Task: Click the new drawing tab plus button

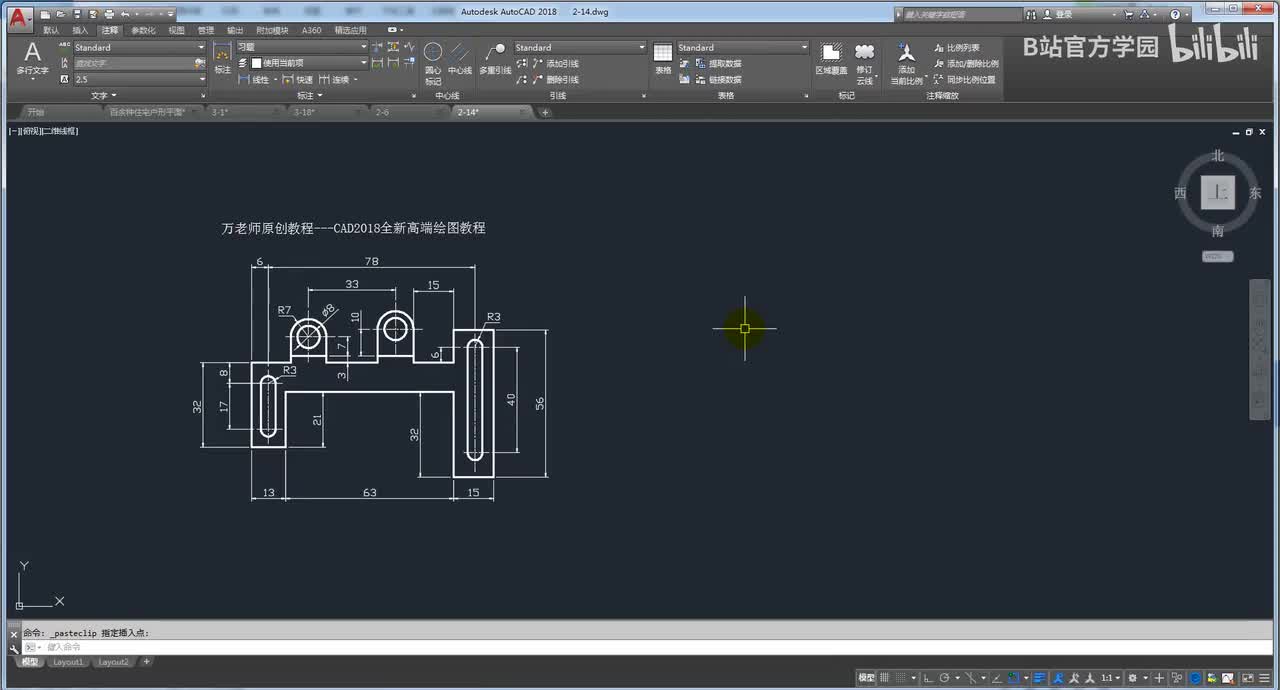Action: coord(545,112)
